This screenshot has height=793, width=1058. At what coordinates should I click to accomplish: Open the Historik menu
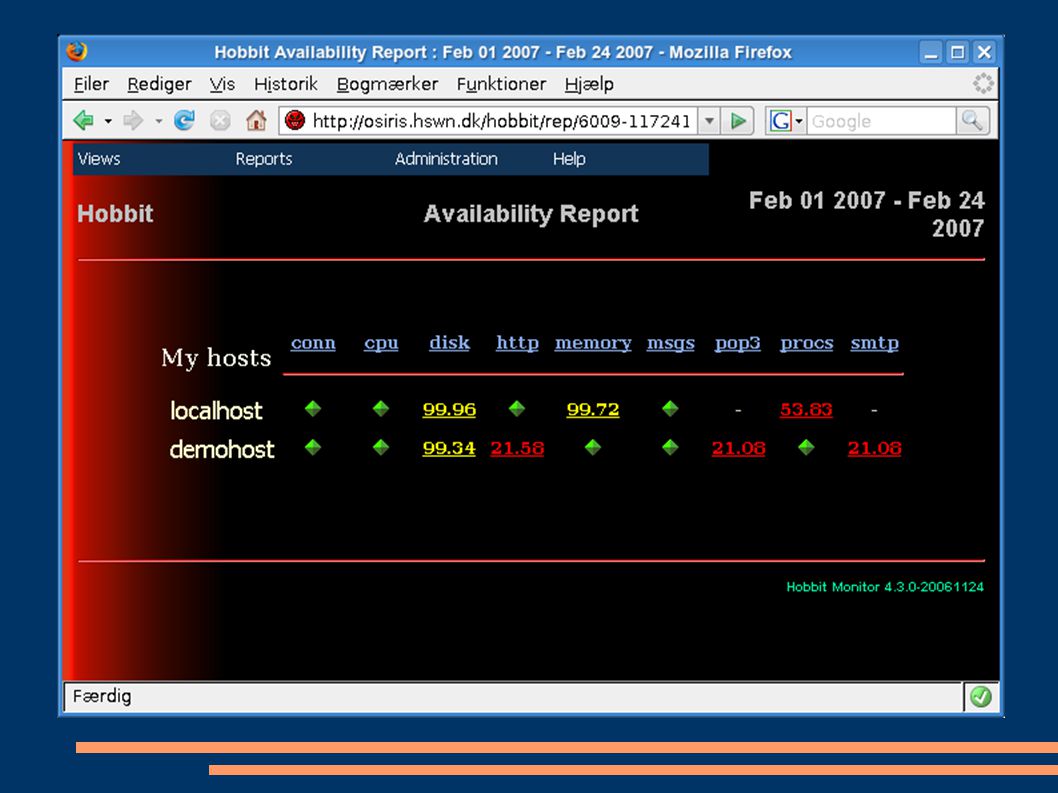[x=285, y=84]
